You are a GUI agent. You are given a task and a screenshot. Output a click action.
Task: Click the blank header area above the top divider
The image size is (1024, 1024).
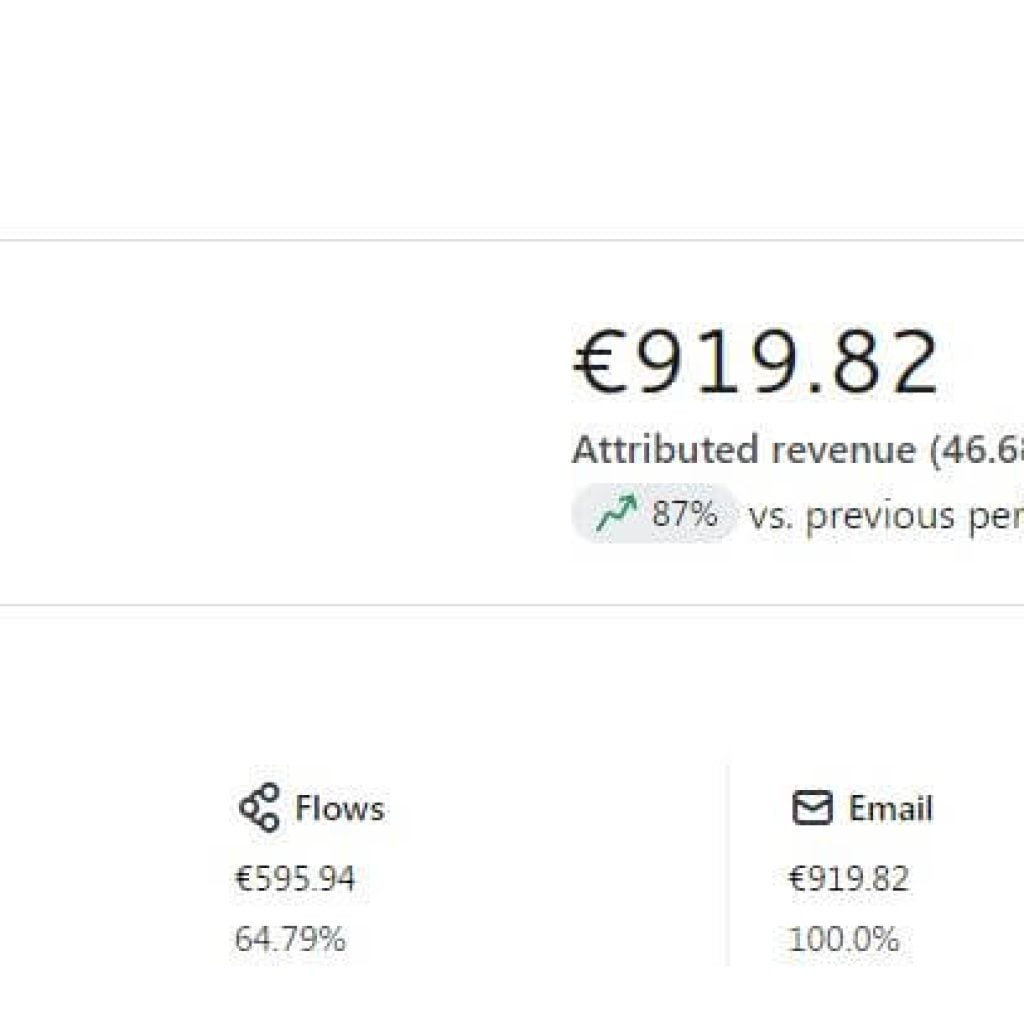click(512, 118)
